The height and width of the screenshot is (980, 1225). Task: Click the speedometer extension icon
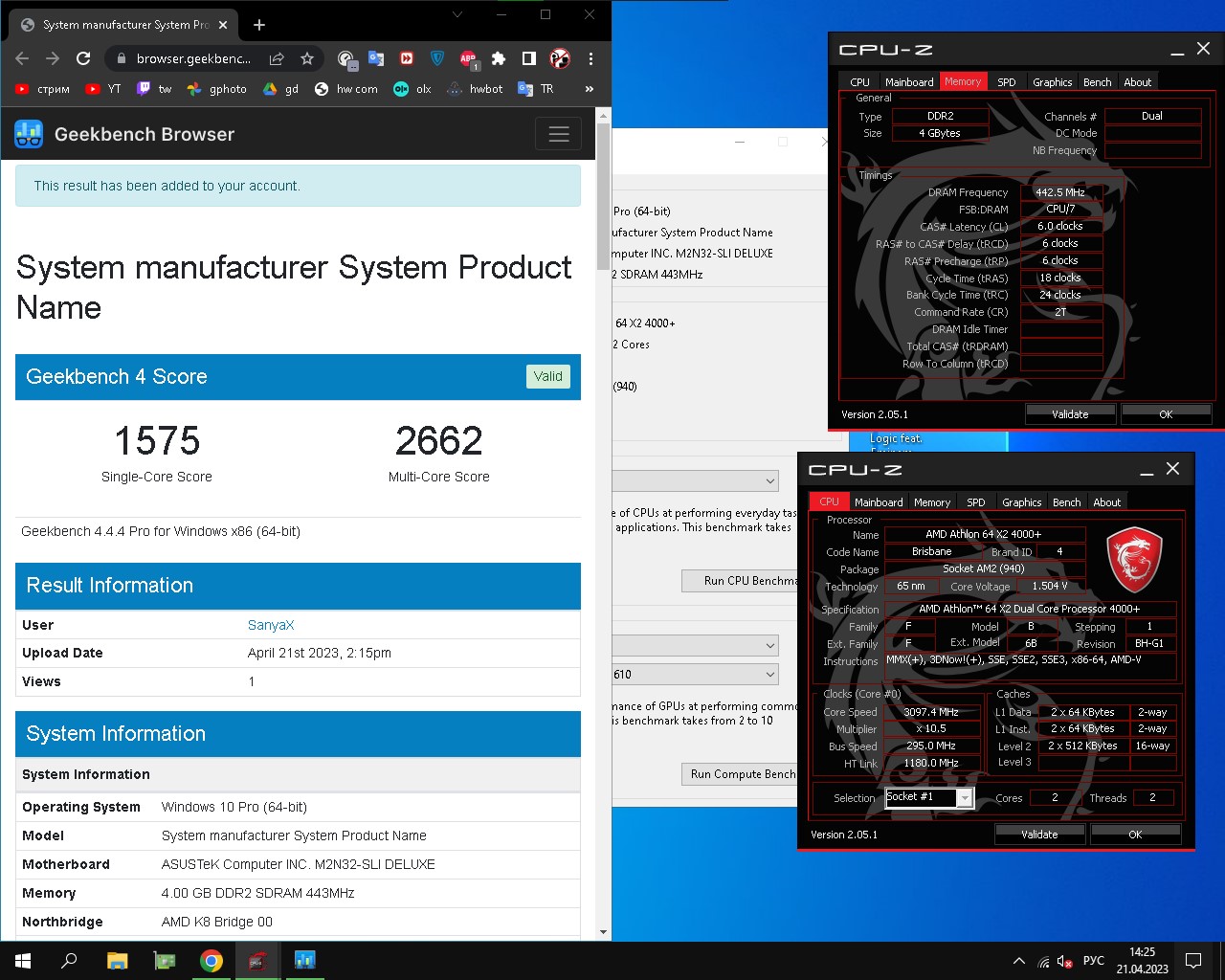347,60
